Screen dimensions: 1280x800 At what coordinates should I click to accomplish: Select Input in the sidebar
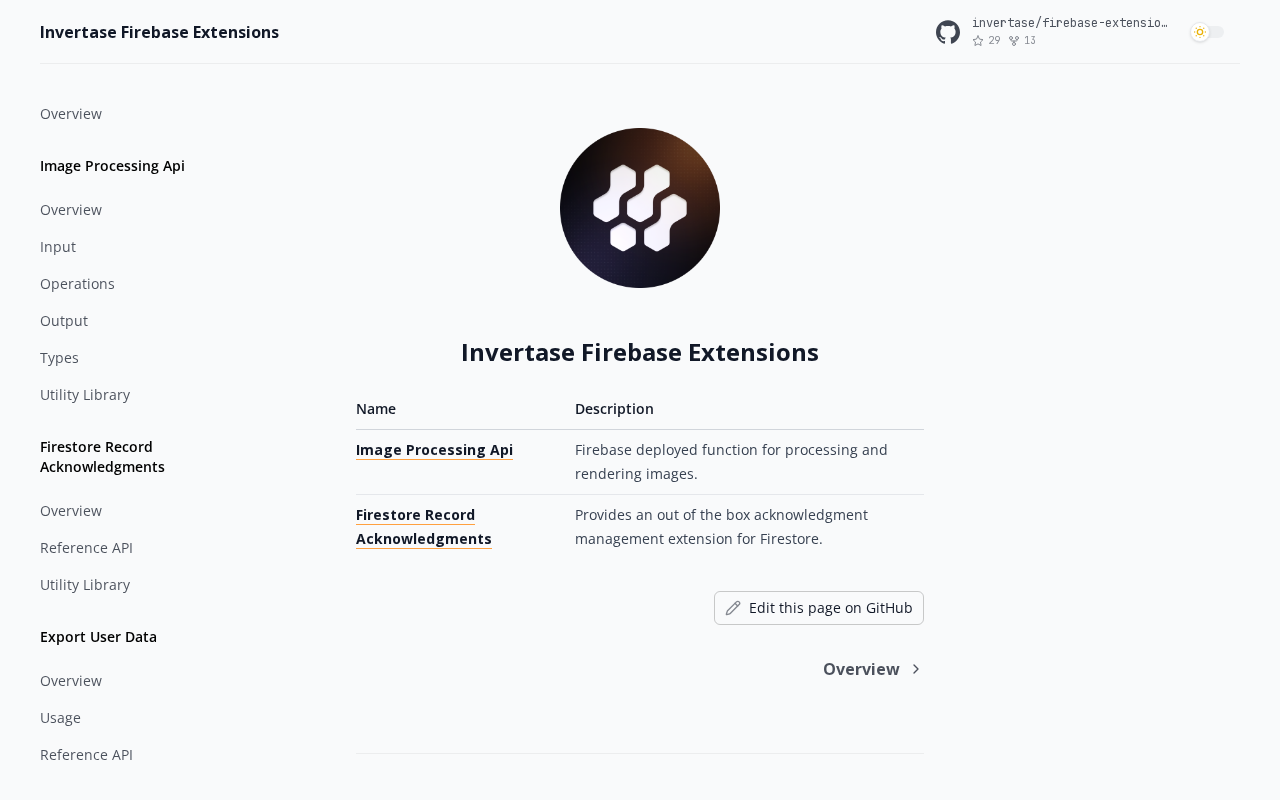tap(58, 247)
